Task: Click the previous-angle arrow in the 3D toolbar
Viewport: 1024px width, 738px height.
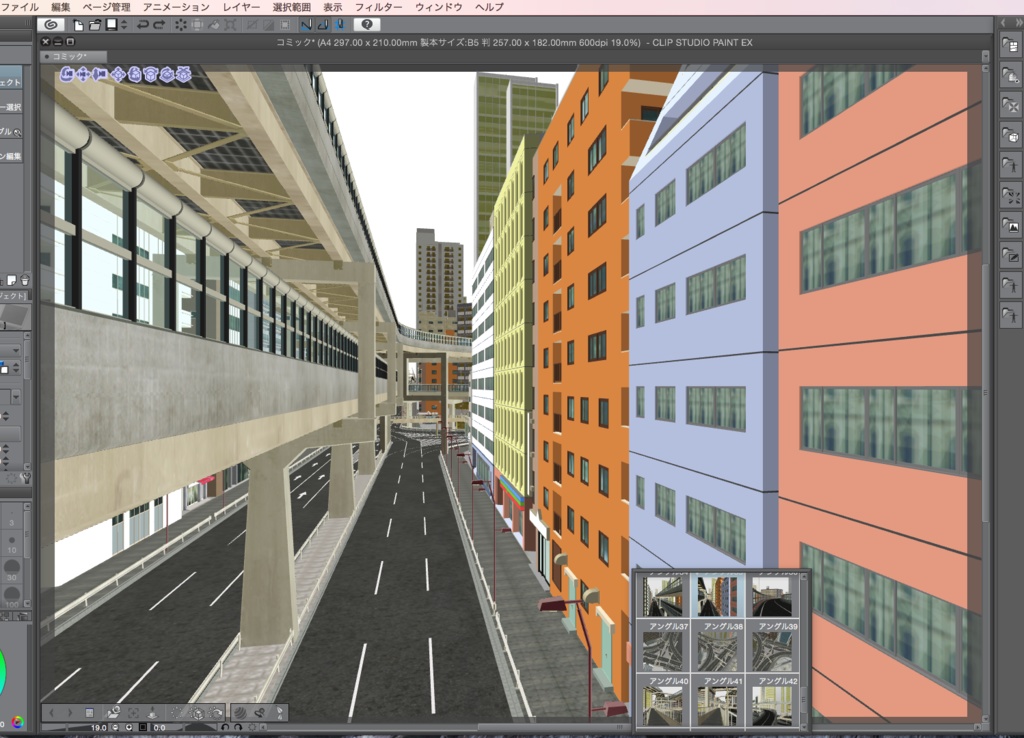Action: (52, 712)
